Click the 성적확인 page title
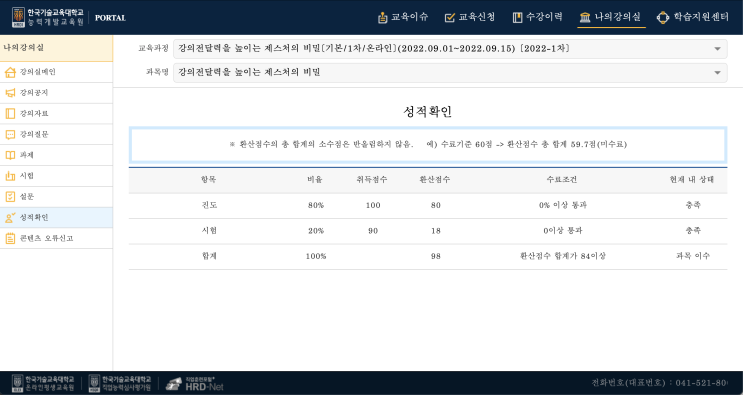743x395 pixels. click(x=427, y=112)
